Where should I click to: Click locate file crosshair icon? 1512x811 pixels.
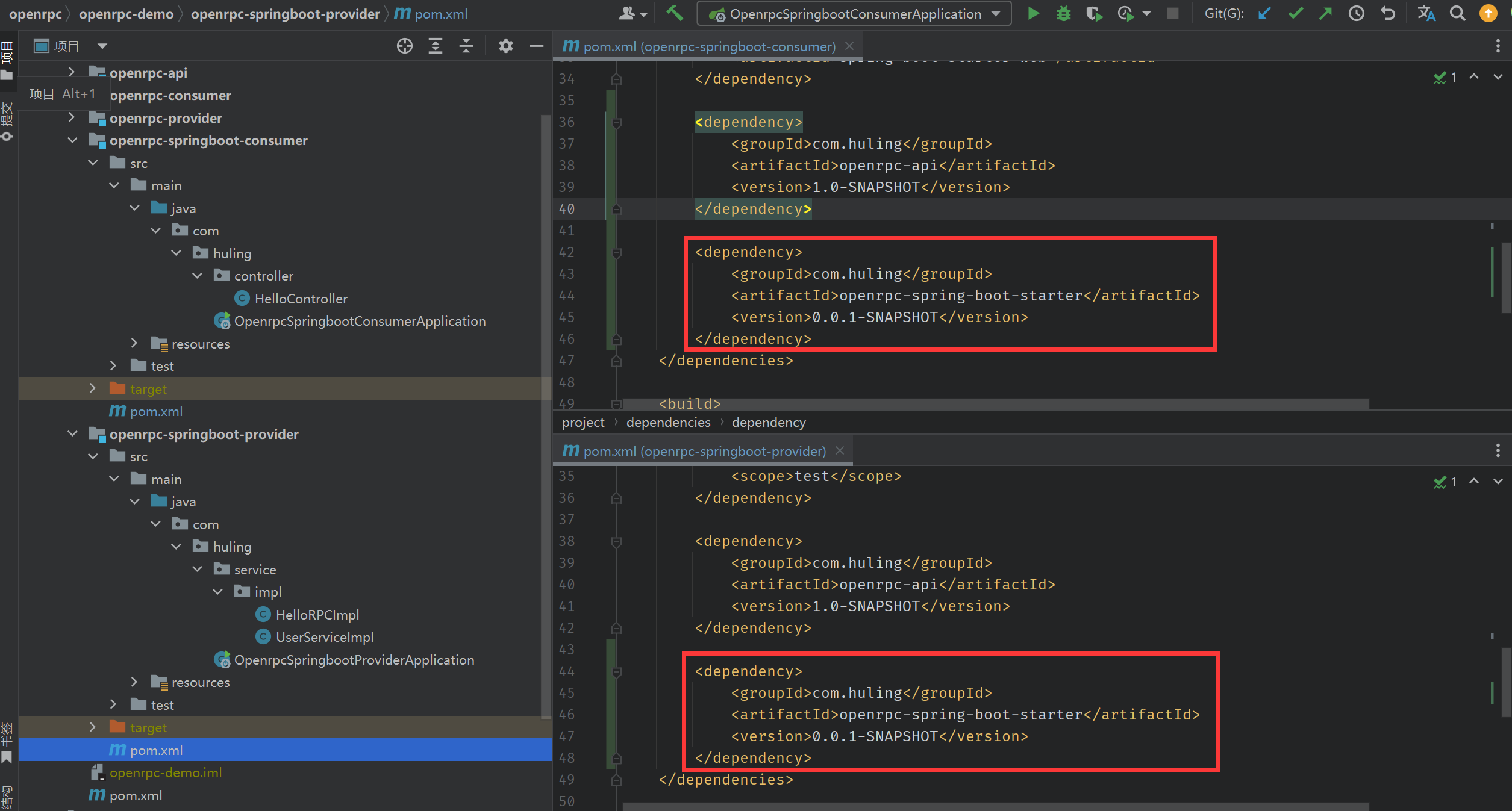tap(405, 46)
